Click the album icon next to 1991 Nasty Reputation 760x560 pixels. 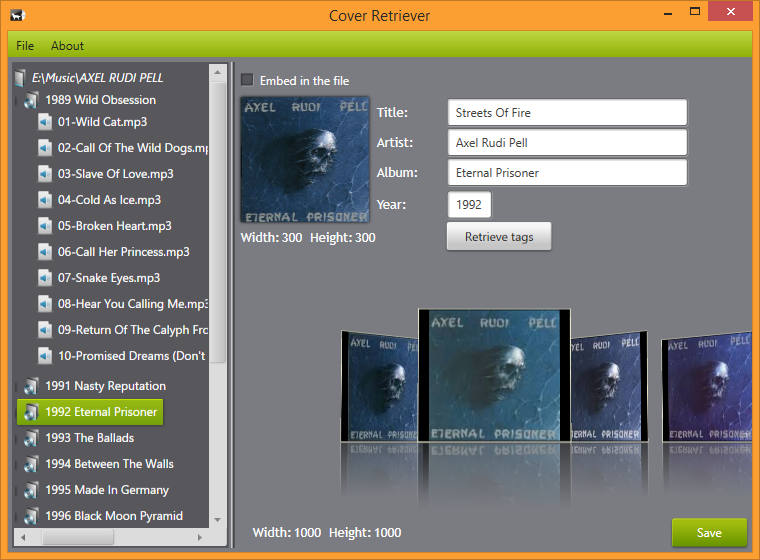click(31, 386)
